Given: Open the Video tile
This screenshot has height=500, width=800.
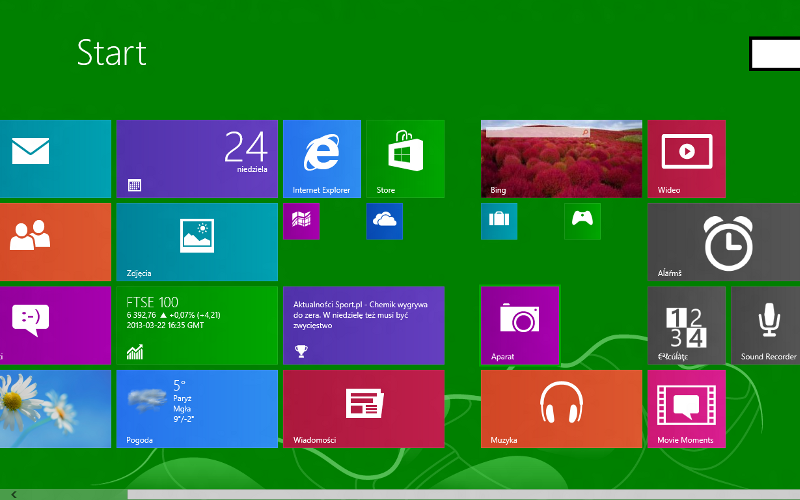Looking at the screenshot, I should pos(687,159).
